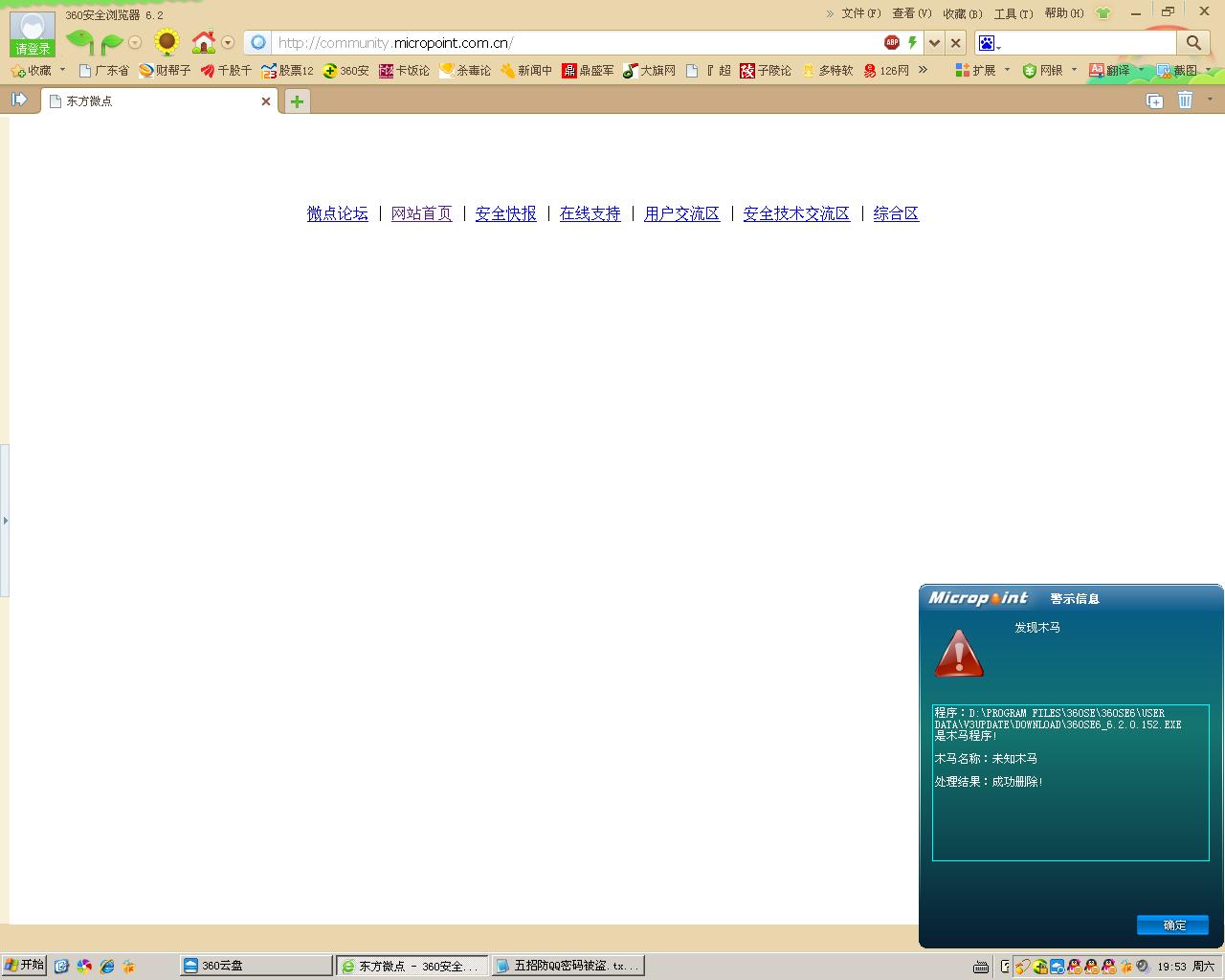Image resolution: width=1225 pixels, height=980 pixels.
Task: Expand the 网银 dropdown arrow
Action: point(1074,70)
